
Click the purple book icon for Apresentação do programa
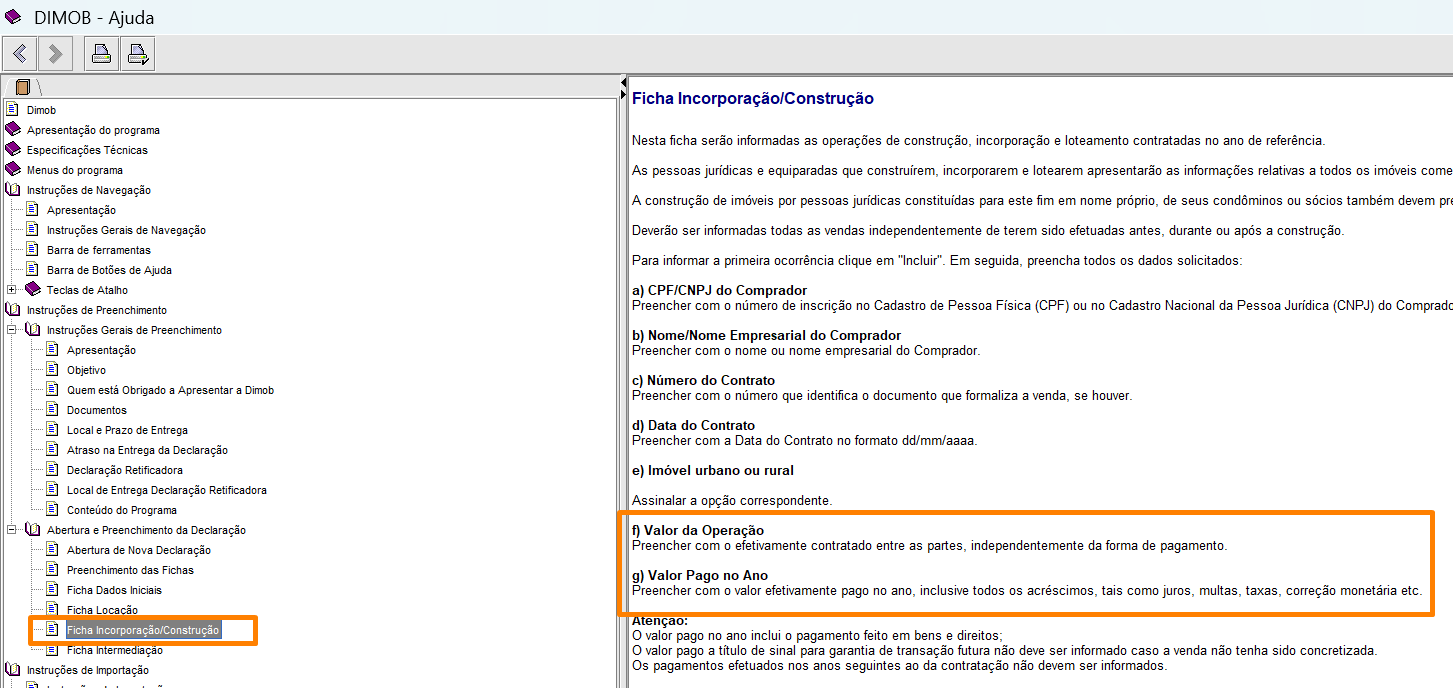12,130
